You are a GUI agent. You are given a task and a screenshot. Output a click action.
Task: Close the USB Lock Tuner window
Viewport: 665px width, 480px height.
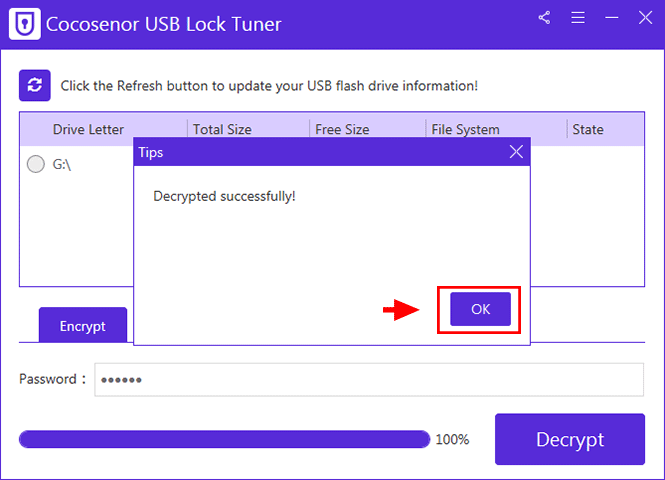645,18
